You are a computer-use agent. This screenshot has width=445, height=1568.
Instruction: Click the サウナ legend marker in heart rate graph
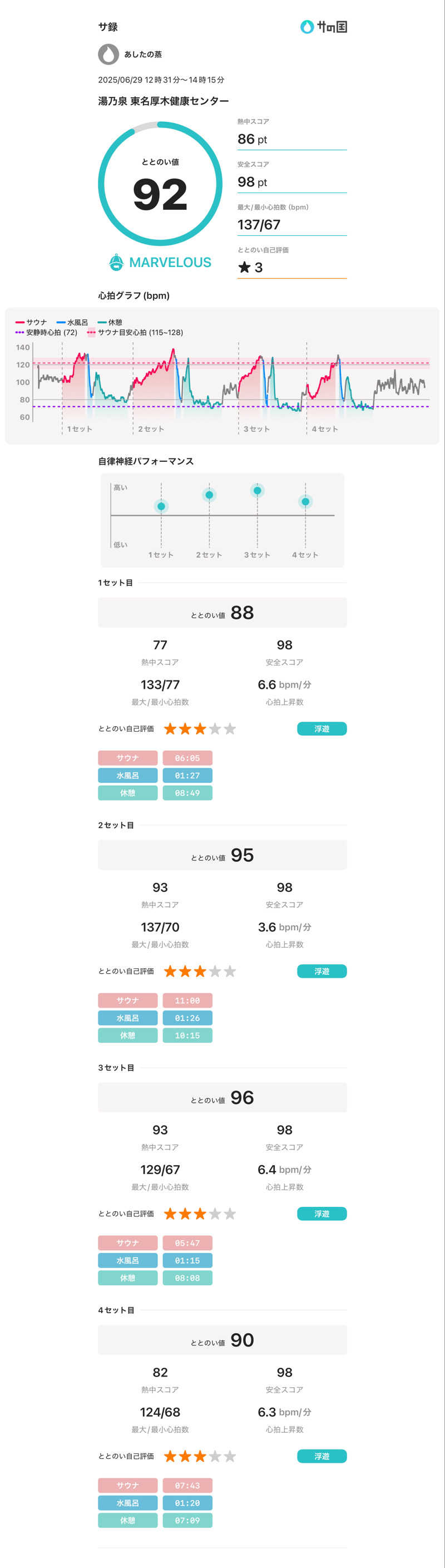20,322
